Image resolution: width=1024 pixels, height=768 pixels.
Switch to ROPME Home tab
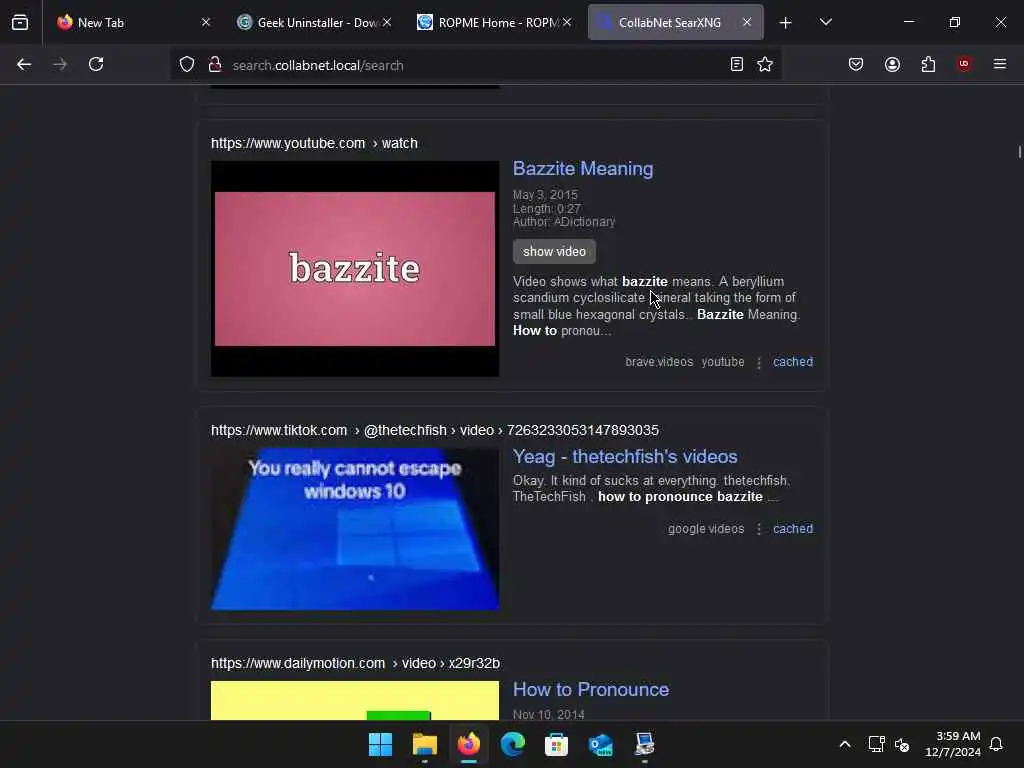(x=494, y=22)
